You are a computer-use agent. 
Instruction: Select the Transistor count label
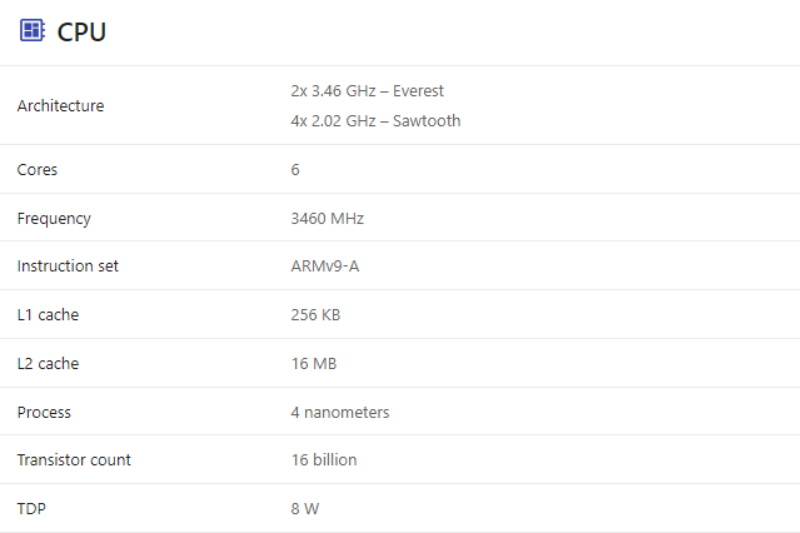point(74,460)
